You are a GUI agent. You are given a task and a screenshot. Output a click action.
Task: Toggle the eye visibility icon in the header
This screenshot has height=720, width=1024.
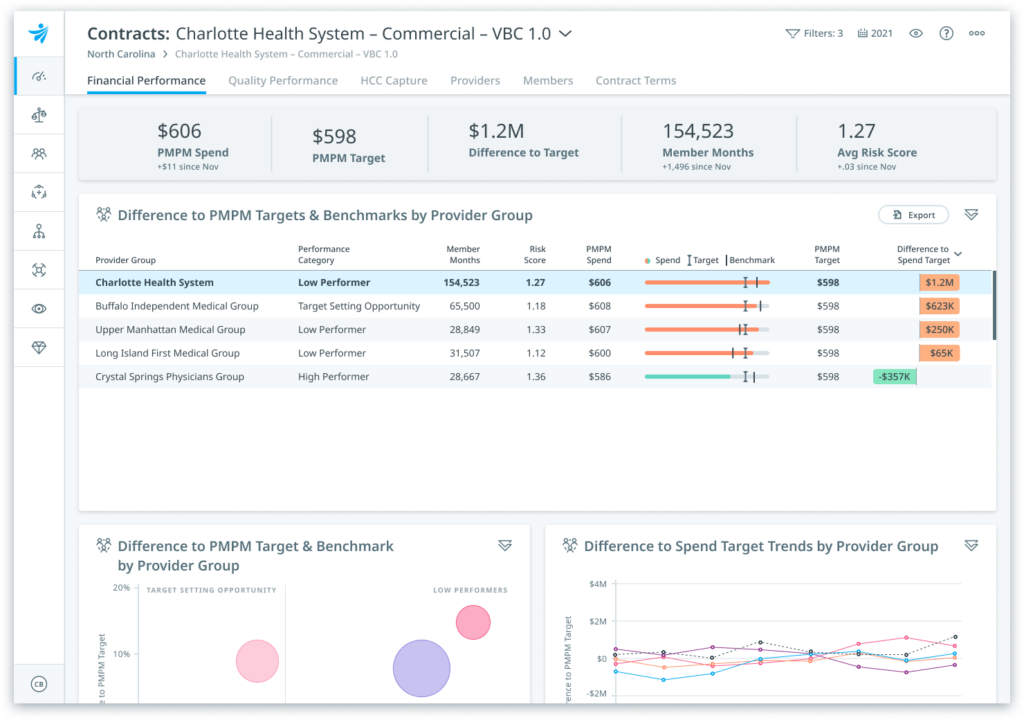tap(915, 33)
